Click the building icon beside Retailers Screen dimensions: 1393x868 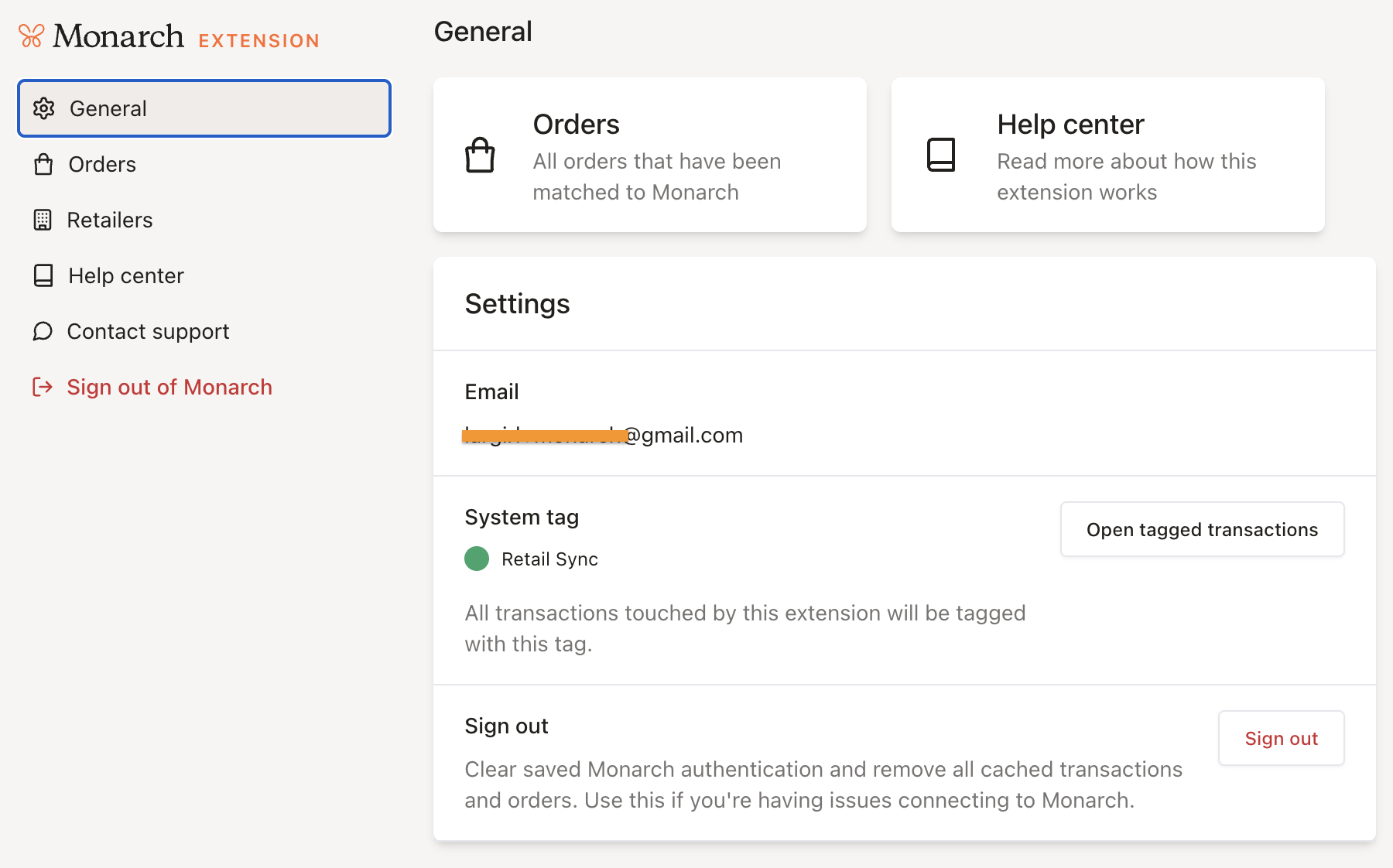pyautogui.click(x=43, y=220)
